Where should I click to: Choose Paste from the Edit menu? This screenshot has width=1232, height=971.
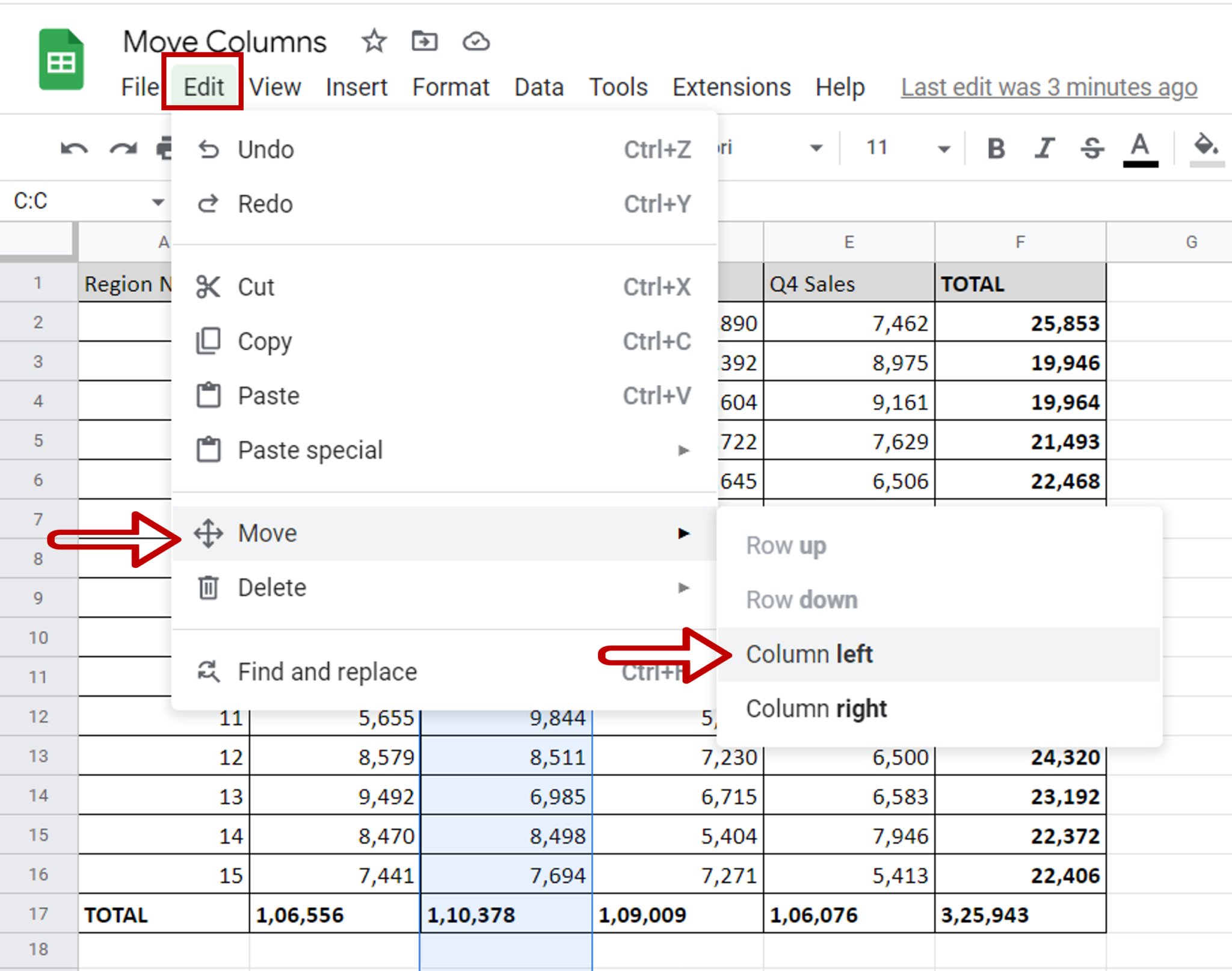click(x=445, y=396)
